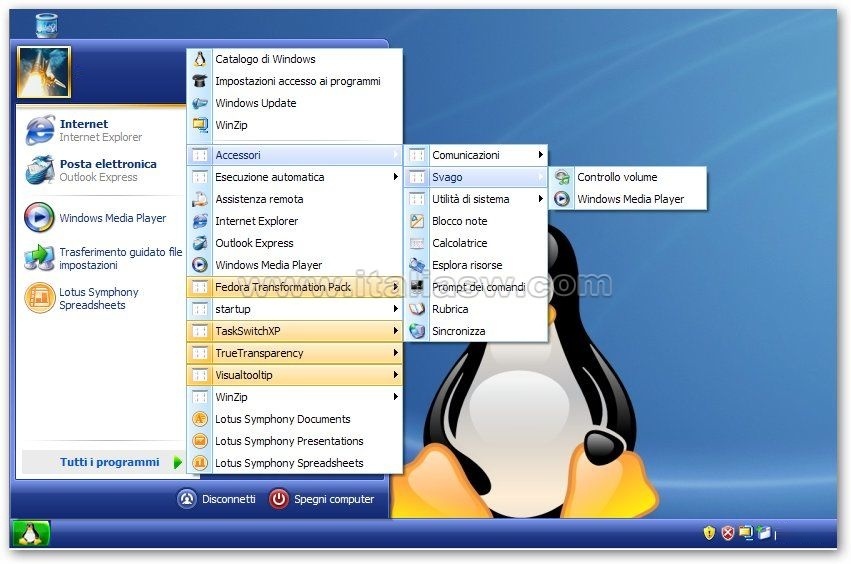Viewport: 851px width, 564px height.
Task: Expand the WinZip folder arrow
Action: tap(396, 397)
